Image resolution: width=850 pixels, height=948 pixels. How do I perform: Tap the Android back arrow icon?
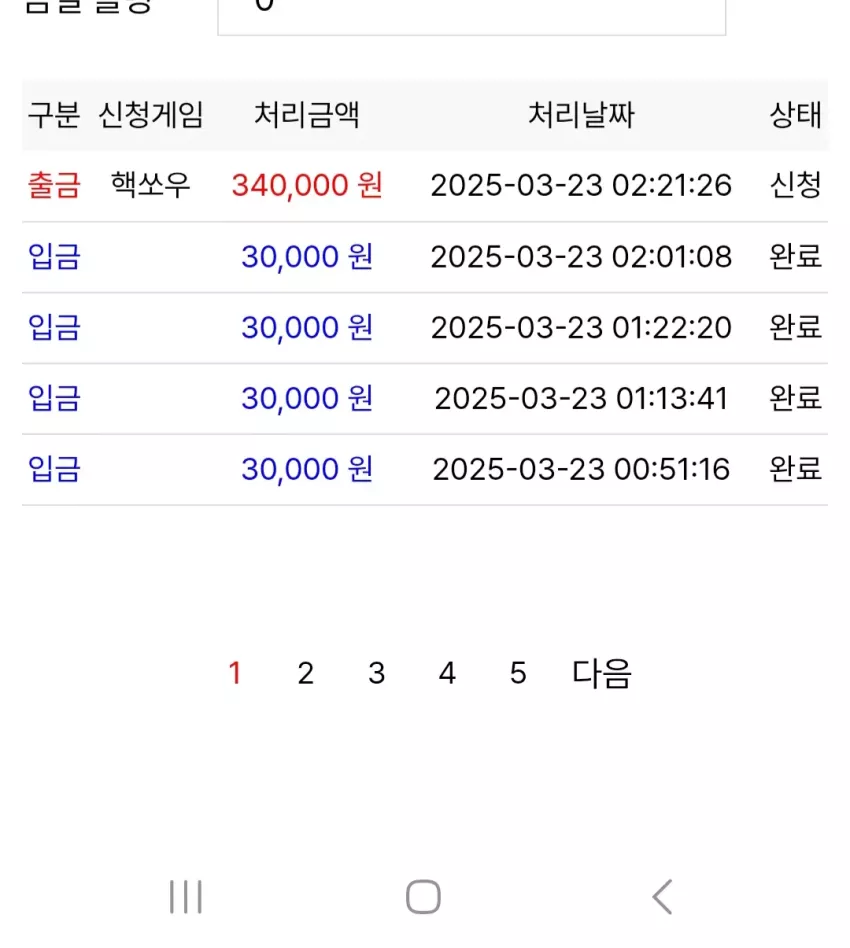(x=663, y=897)
